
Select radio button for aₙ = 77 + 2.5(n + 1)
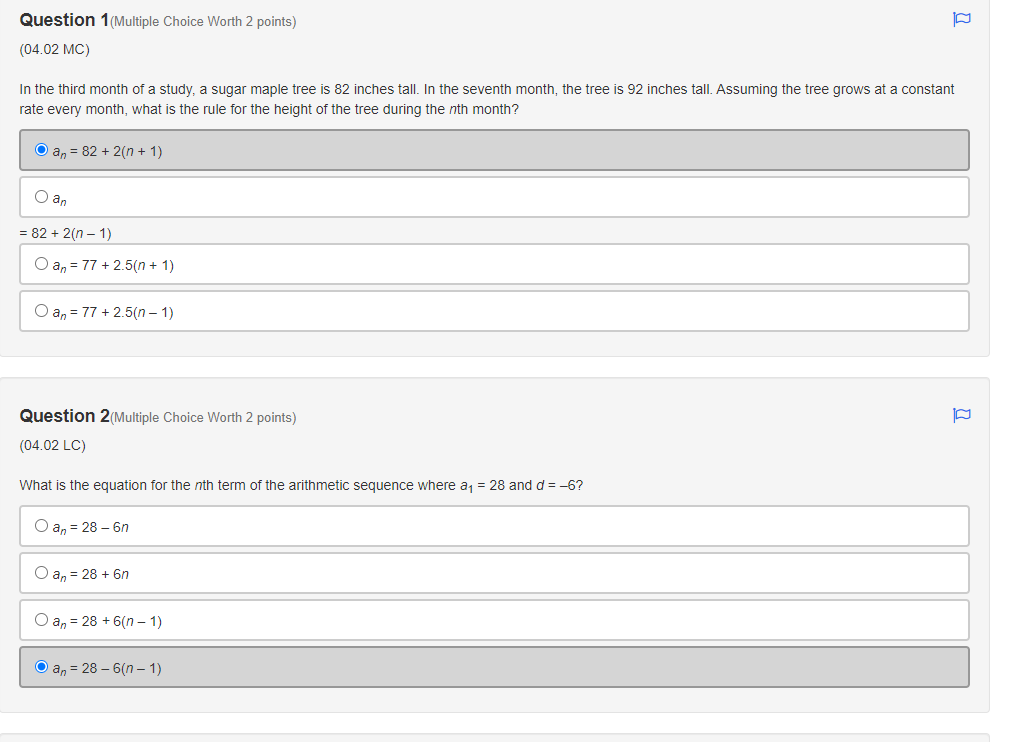(x=42, y=263)
